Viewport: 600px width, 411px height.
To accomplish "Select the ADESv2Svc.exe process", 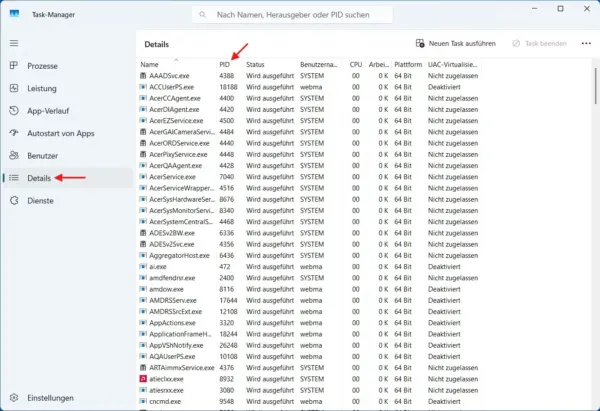I will 309,244.
